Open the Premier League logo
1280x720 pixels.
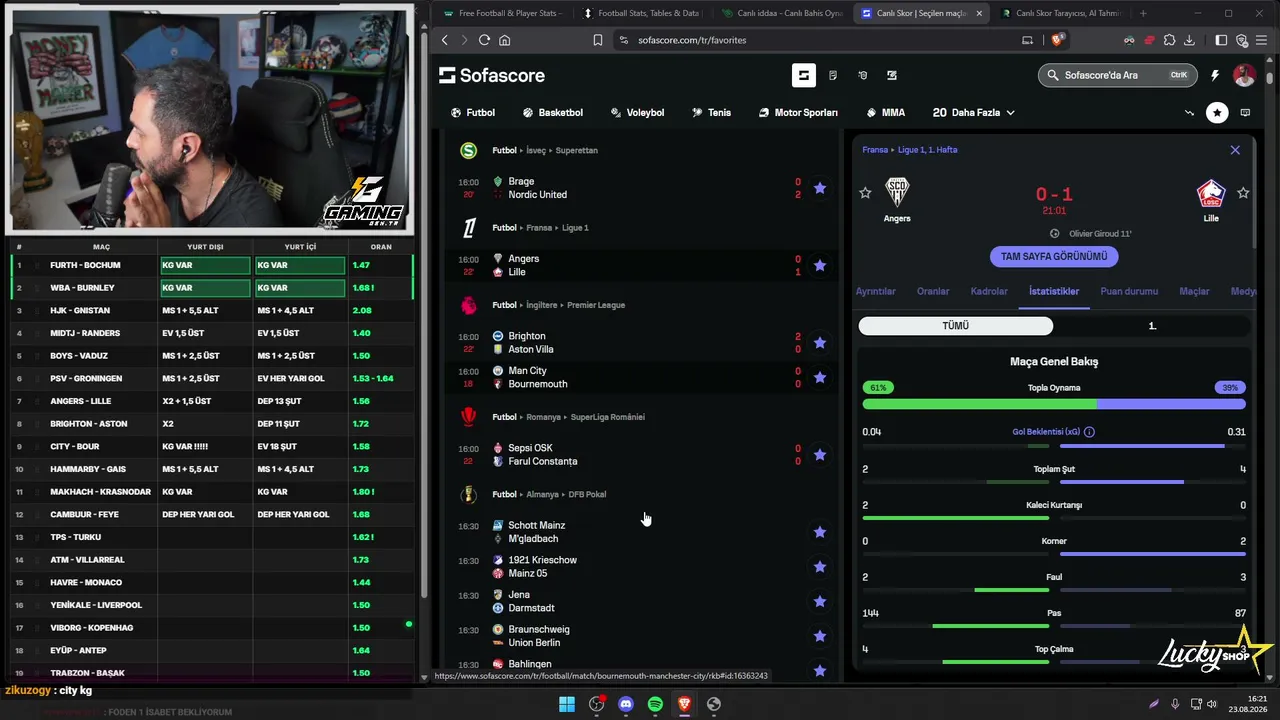pos(468,305)
